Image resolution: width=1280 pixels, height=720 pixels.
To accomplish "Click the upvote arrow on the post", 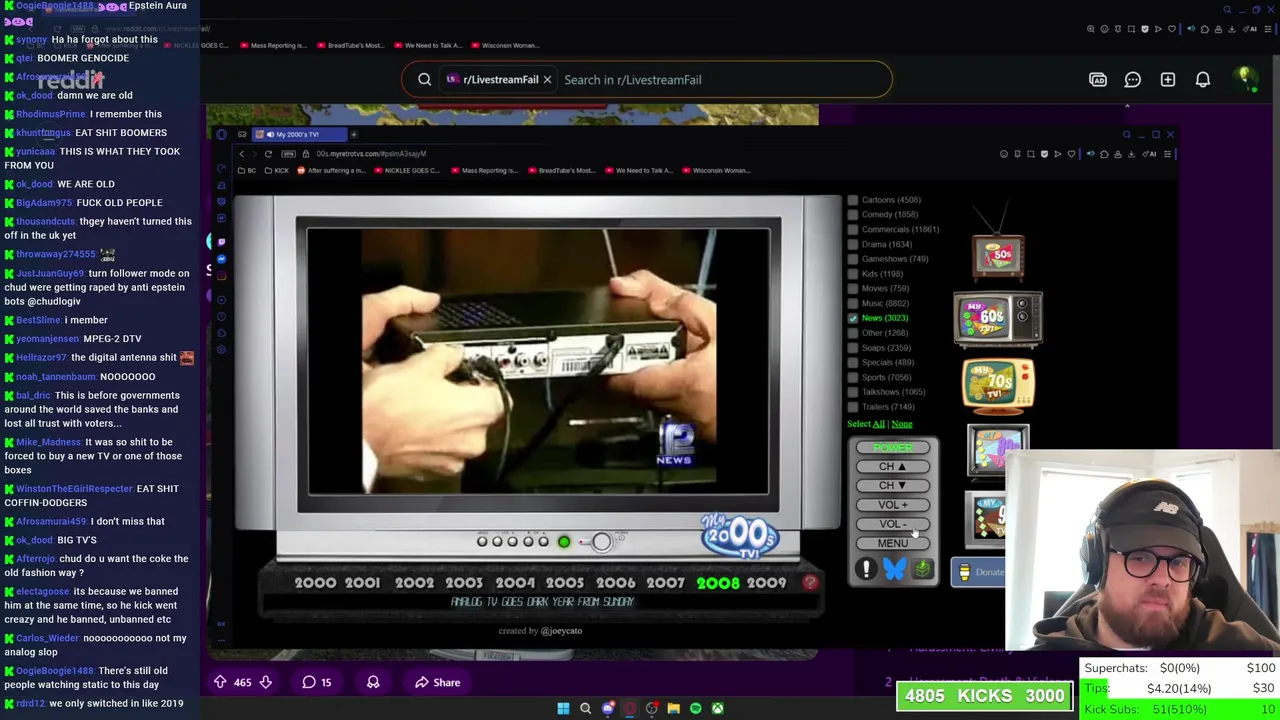I will point(220,682).
